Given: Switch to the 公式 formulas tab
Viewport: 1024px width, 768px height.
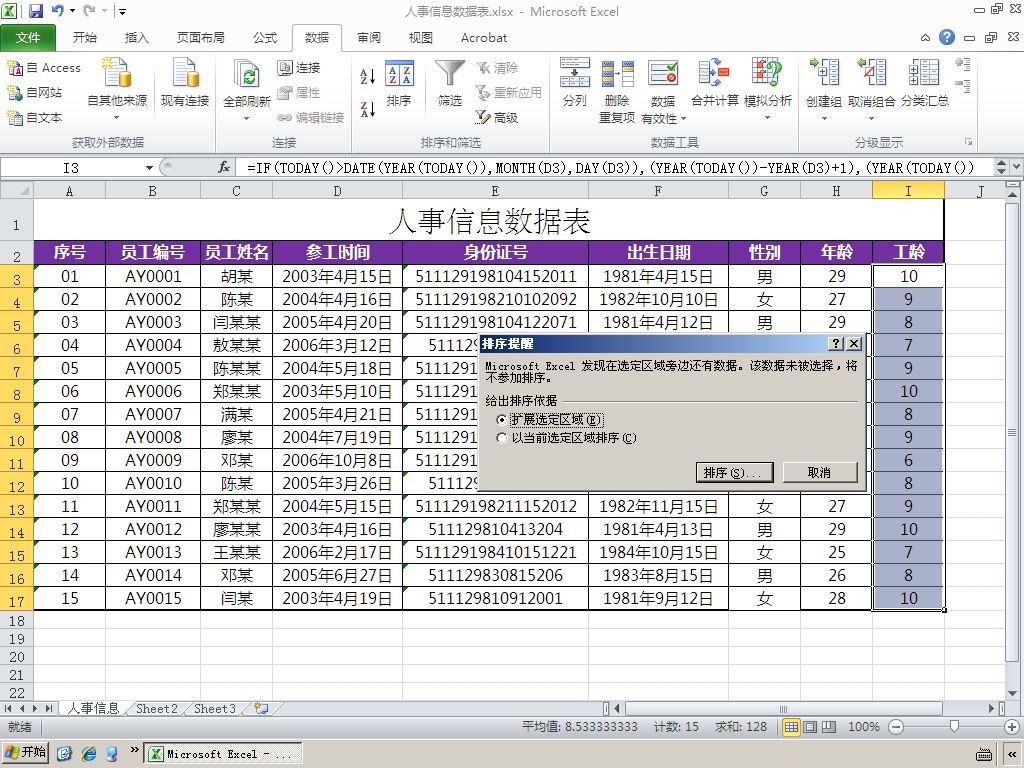Looking at the screenshot, I should click(264, 37).
